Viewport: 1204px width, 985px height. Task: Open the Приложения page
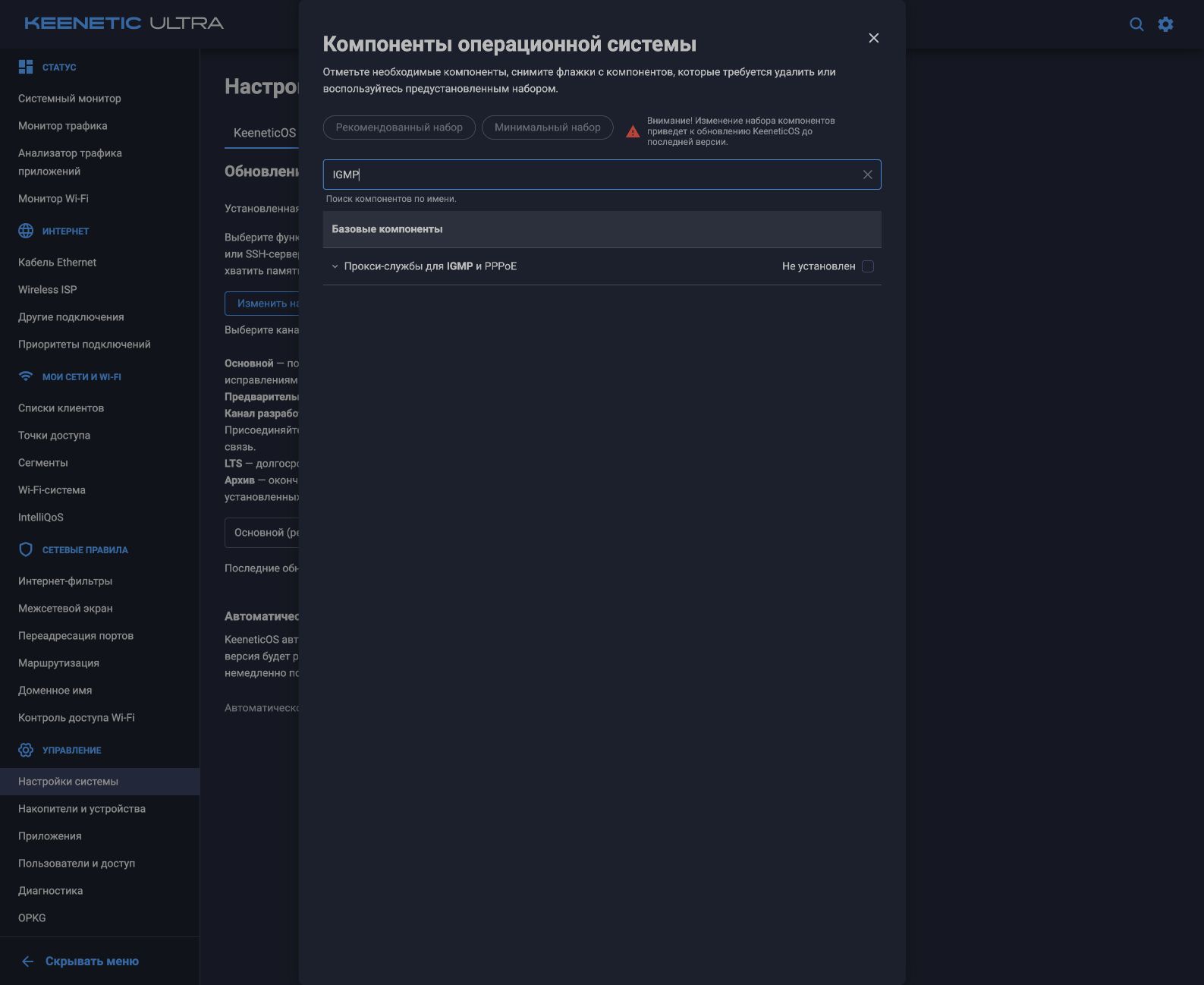[x=50, y=836]
